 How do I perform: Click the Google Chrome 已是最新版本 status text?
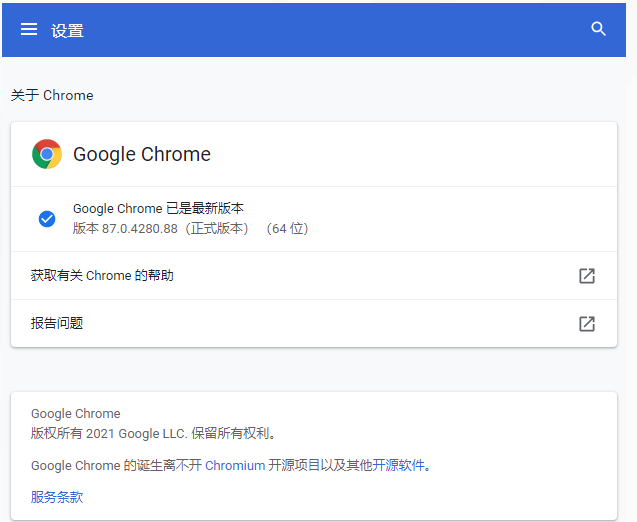(x=158, y=208)
